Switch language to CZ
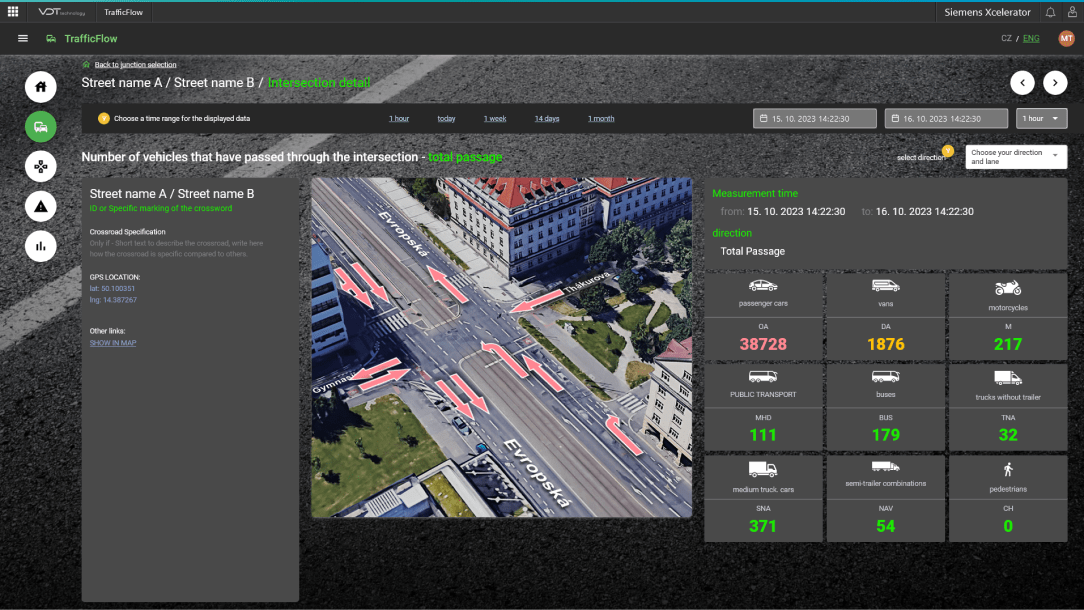Image resolution: width=1084 pixels, height=610 pixels. coord(1006,39)
